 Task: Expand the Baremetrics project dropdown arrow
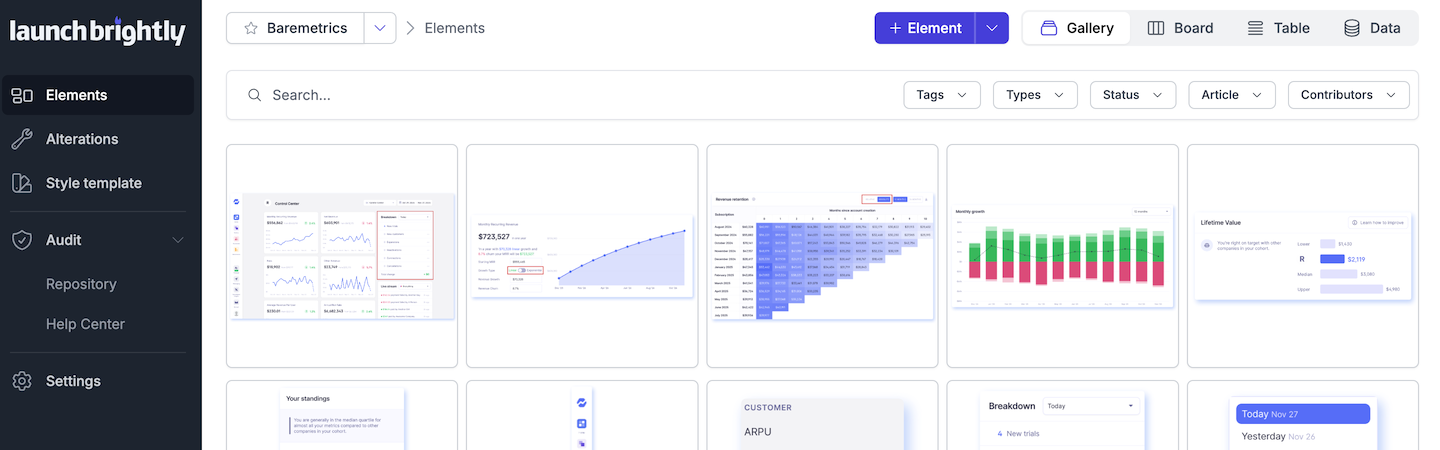tap(380, 28)
